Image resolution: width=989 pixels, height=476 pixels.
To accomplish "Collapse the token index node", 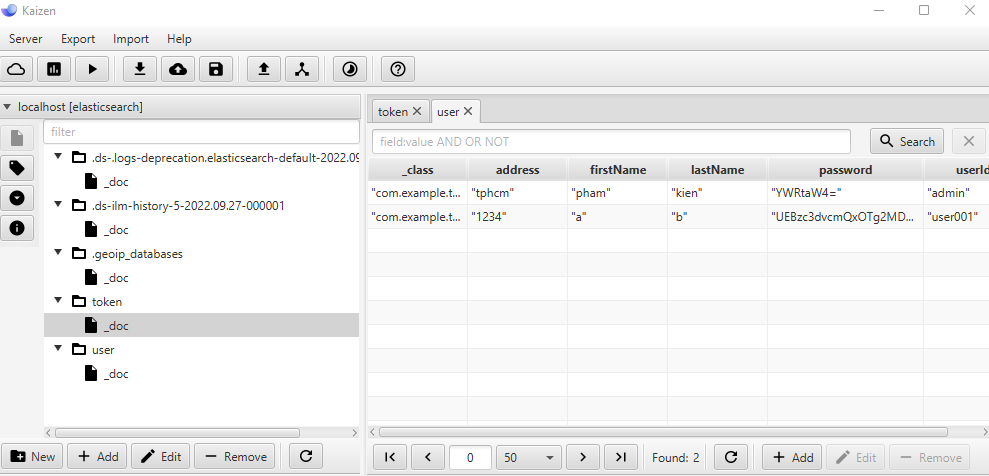I will [x=59, y=299].
